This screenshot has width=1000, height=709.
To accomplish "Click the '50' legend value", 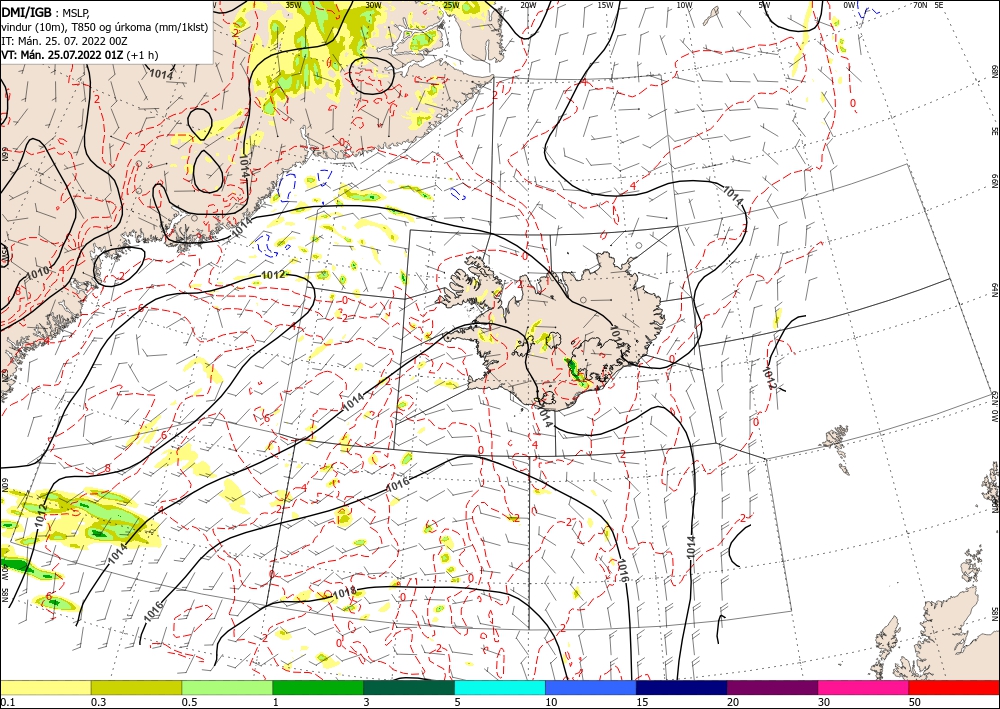I will point(916,702).
